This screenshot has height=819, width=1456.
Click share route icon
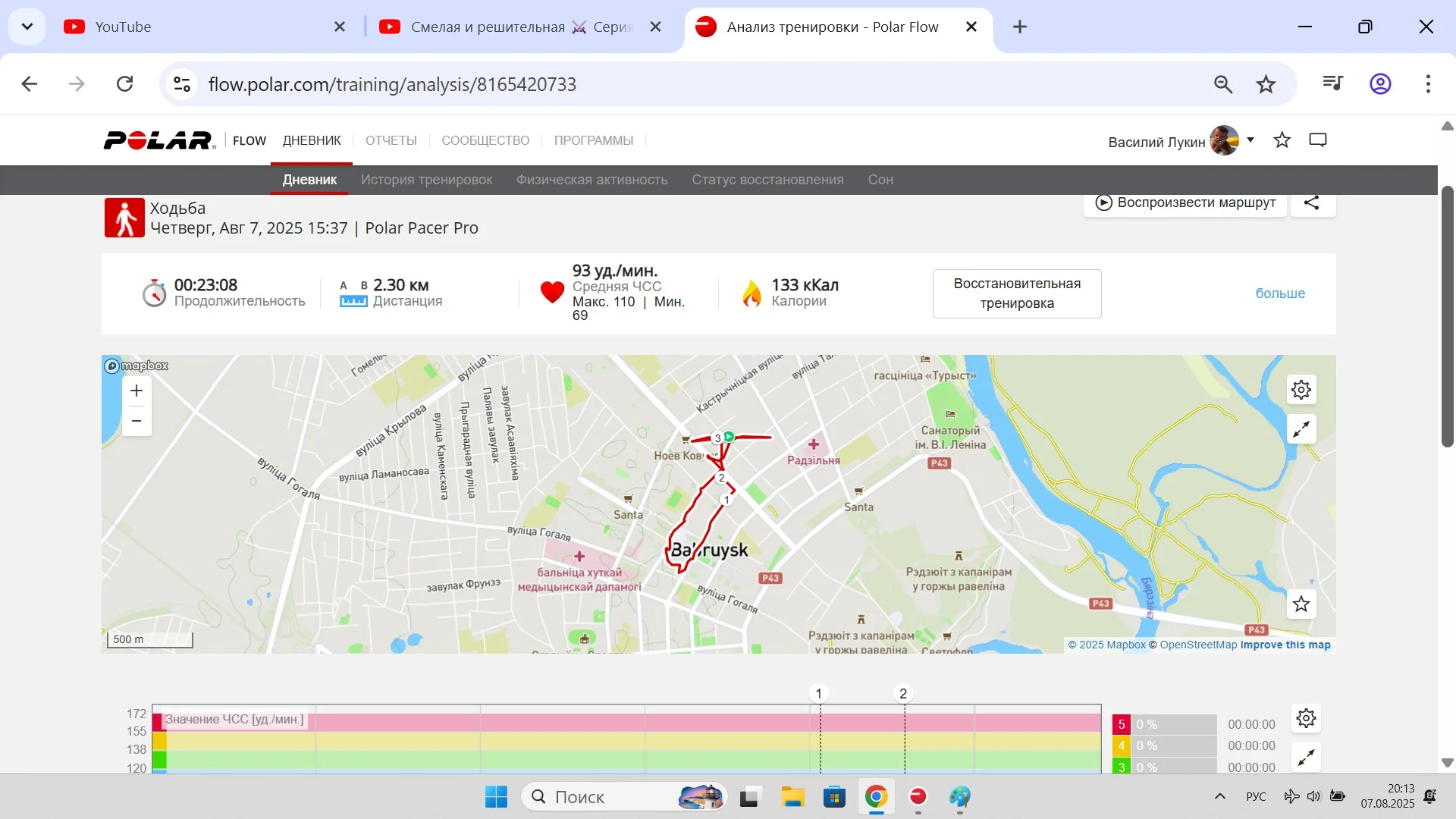click(1312, 203)
